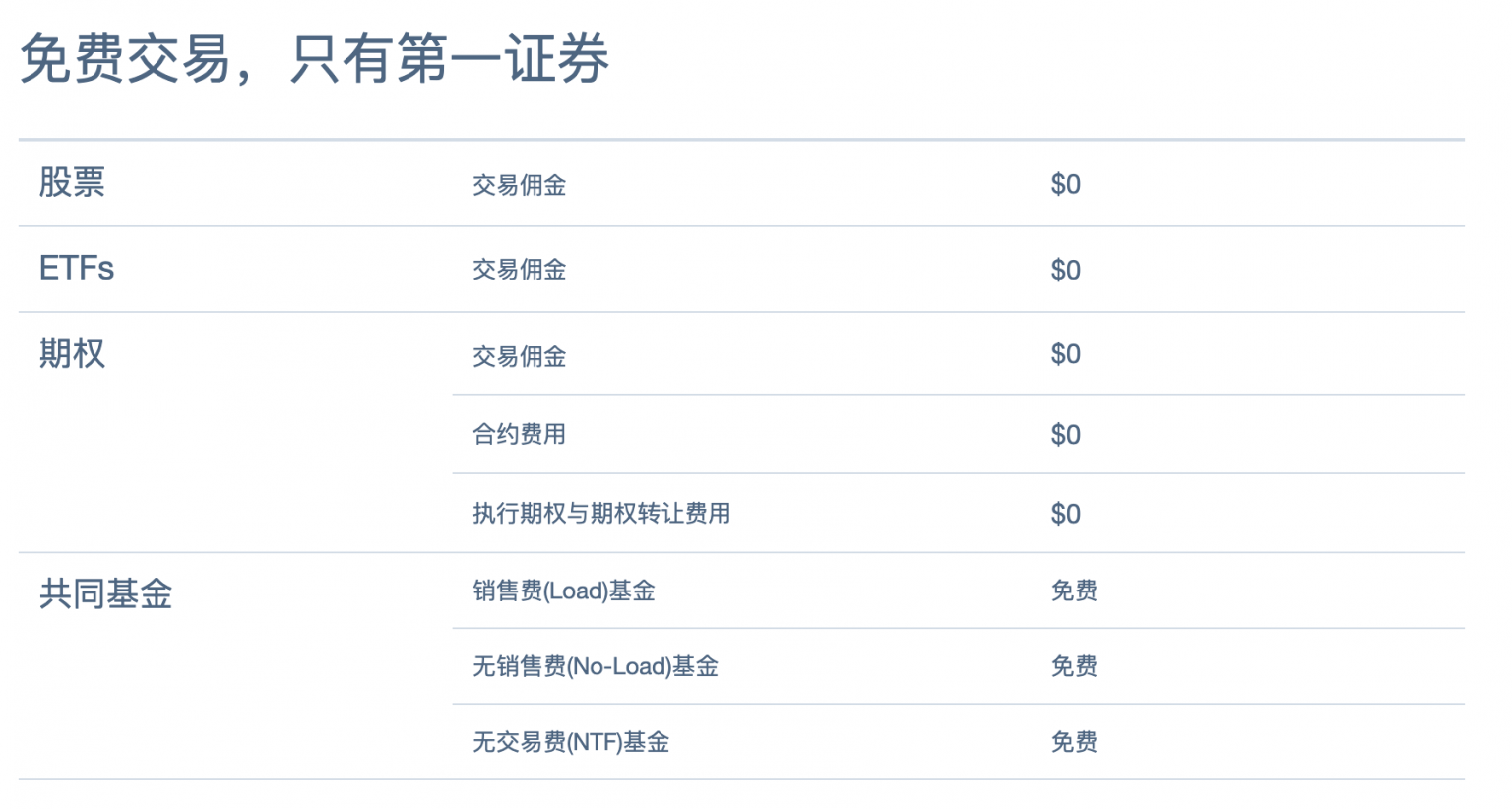Screen dimensions: 1512x809
Task: Select the 股票 category label
Action: pos(72,182)
